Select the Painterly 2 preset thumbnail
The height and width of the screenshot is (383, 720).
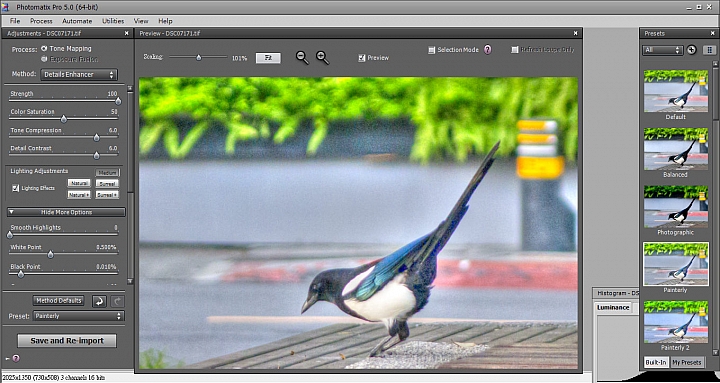point(675,322)
